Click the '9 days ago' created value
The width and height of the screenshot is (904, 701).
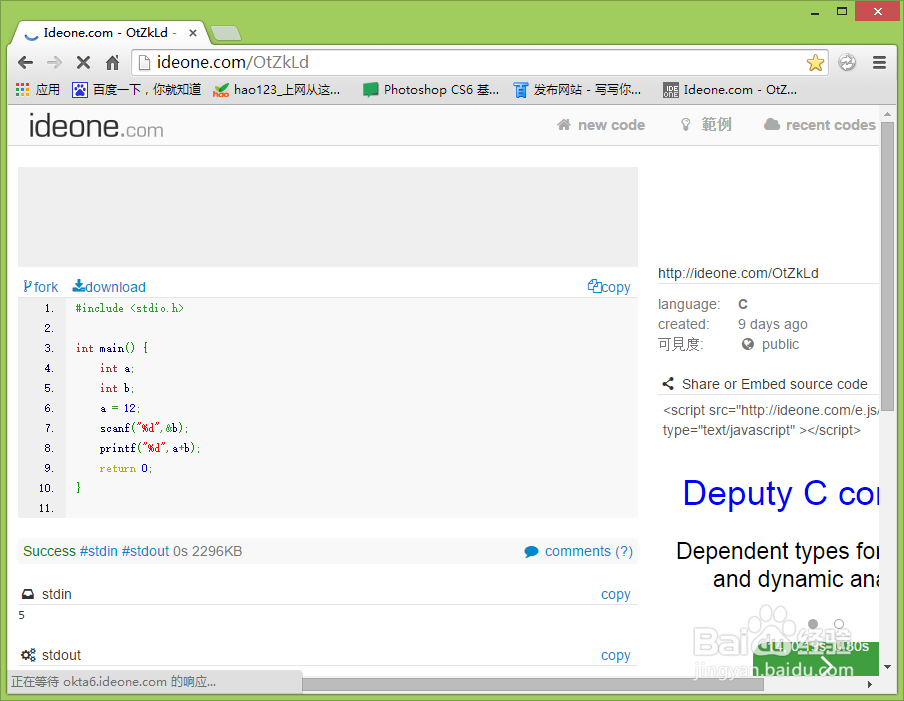tap(773, 324)
